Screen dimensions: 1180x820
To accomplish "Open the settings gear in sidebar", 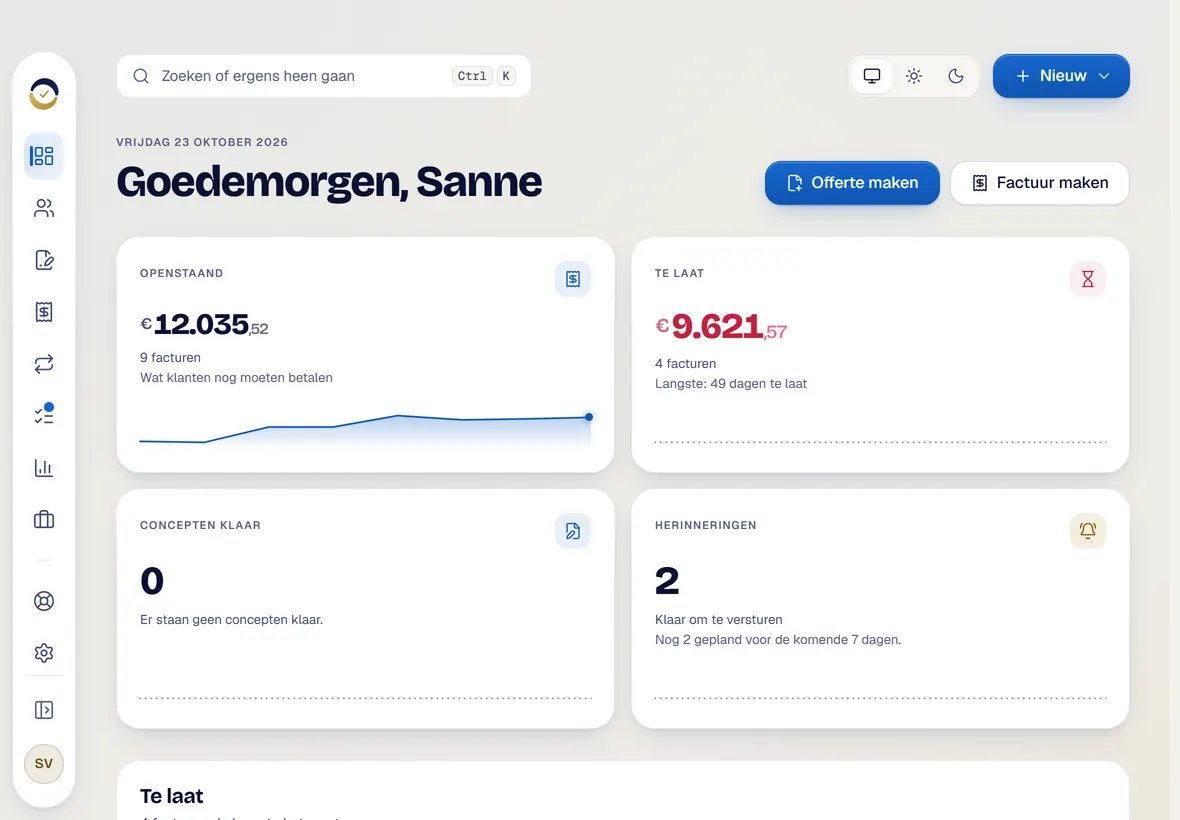I will [x=44, y=653].
